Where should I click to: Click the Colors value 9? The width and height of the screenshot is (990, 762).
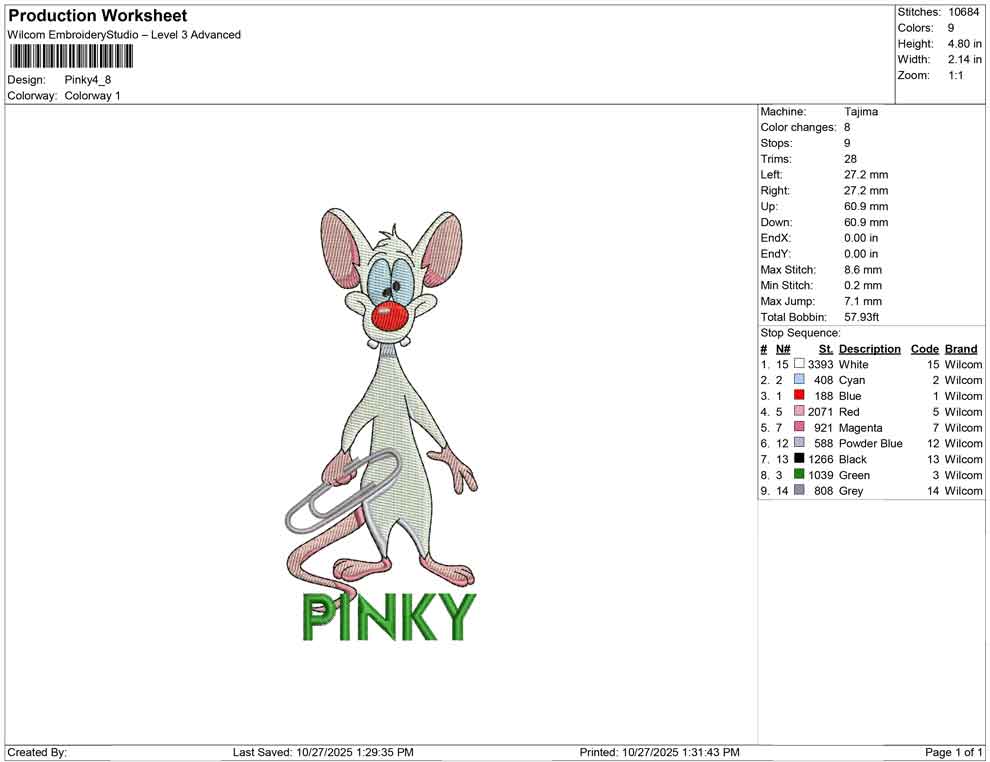(951, 28)
